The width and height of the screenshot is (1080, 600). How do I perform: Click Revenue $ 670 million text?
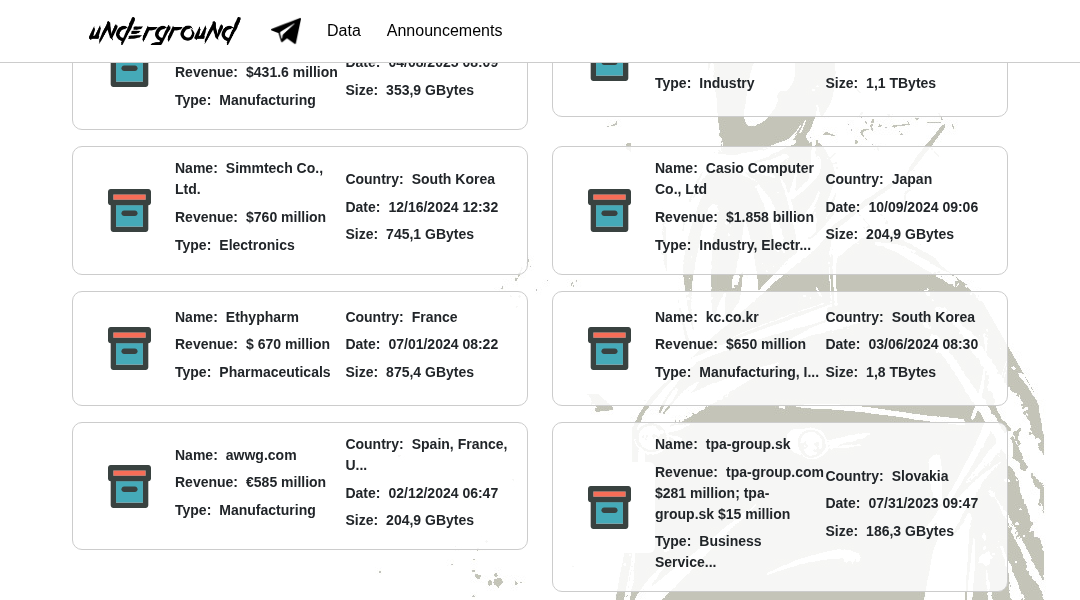pos(252,344)
